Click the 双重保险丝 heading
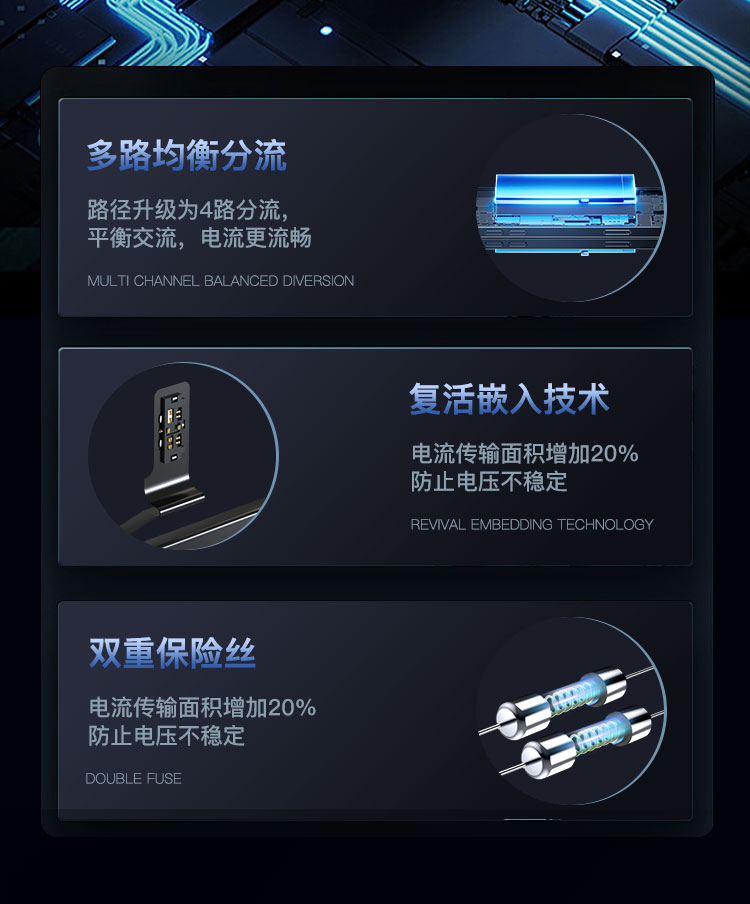Screen dimensions: 750x904 pyautogui.click(x=172, y=653)
